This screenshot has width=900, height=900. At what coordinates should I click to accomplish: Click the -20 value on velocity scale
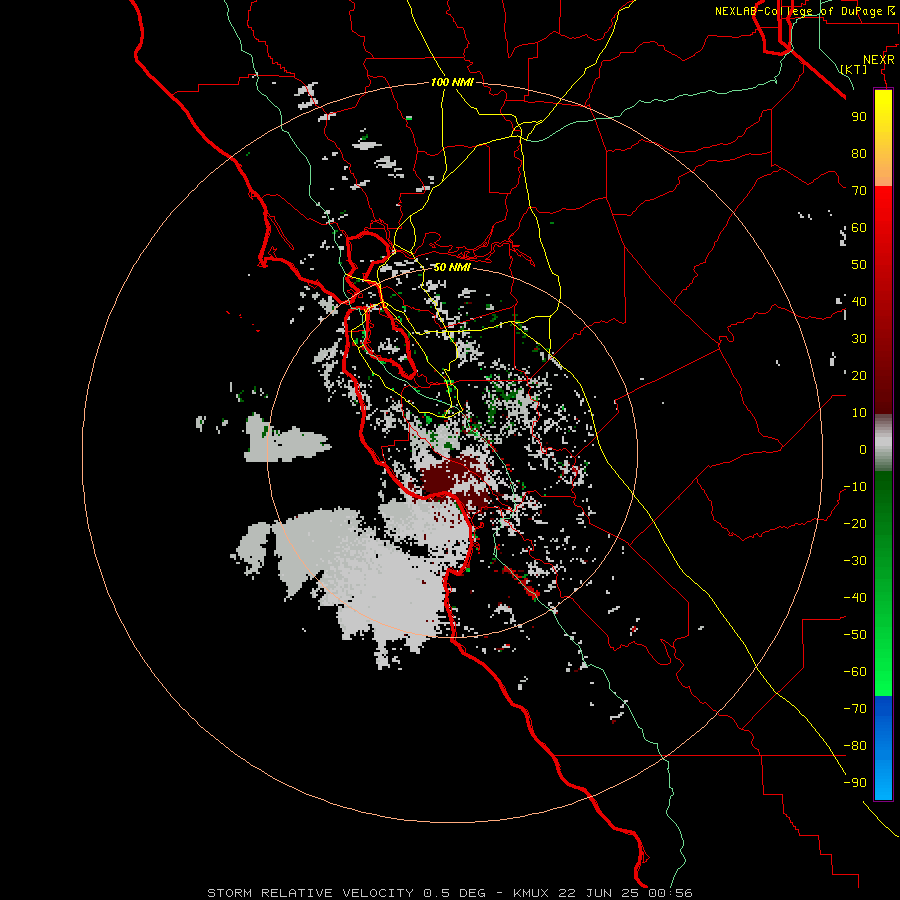tap(855, 524)
